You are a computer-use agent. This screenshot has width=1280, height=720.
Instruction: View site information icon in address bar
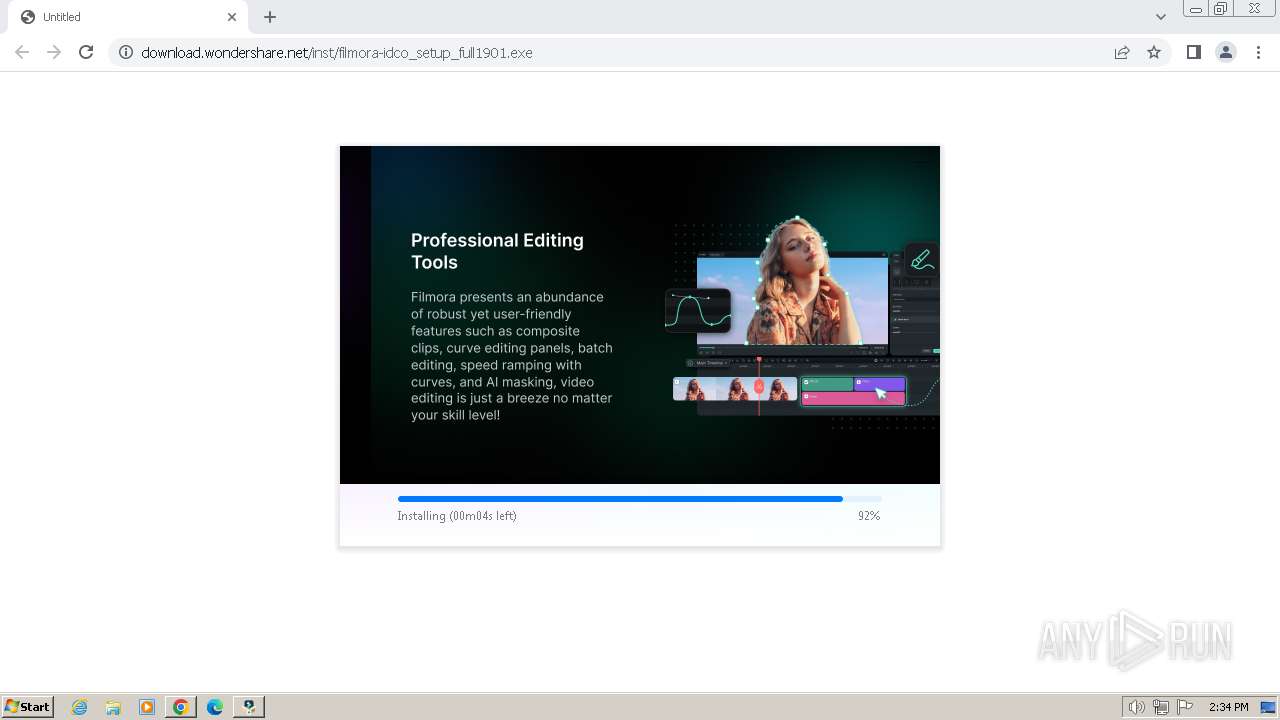126,52
